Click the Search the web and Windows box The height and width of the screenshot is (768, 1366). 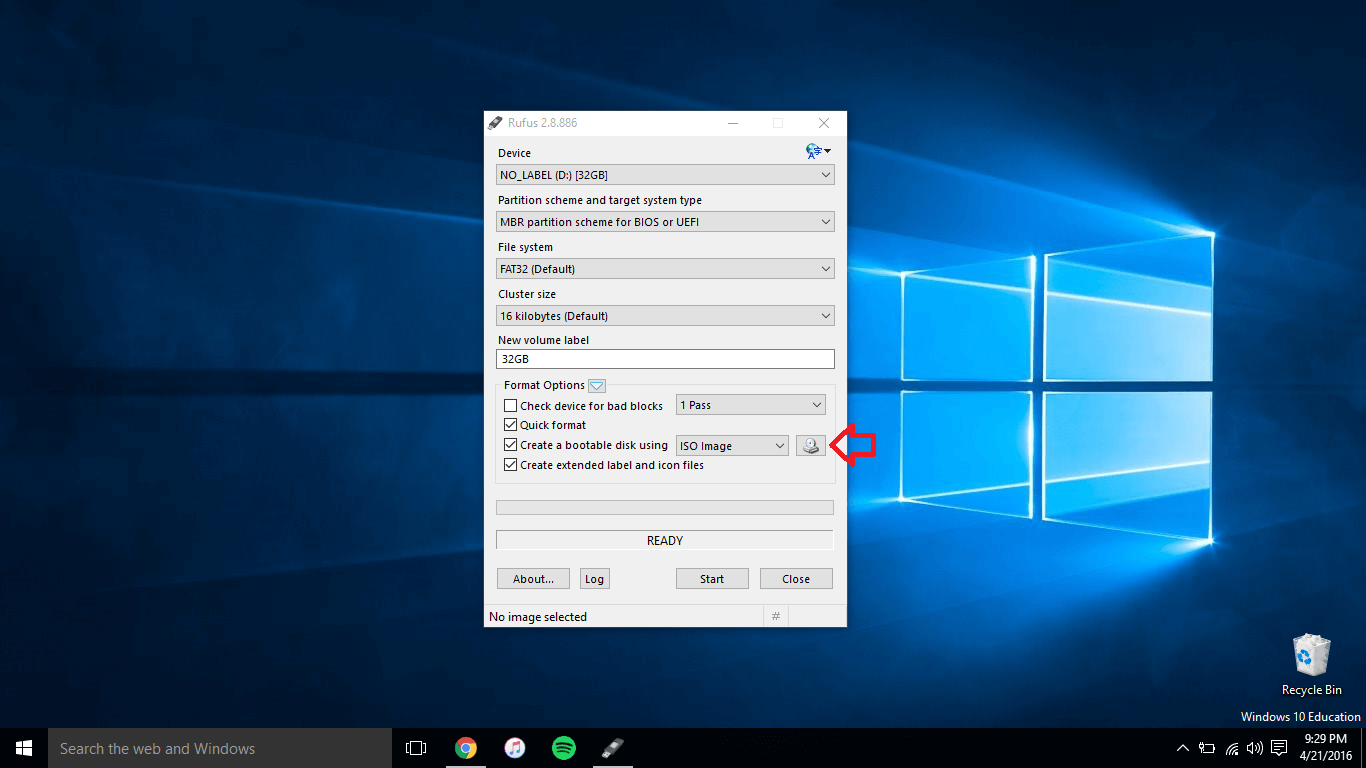(220, 748)
